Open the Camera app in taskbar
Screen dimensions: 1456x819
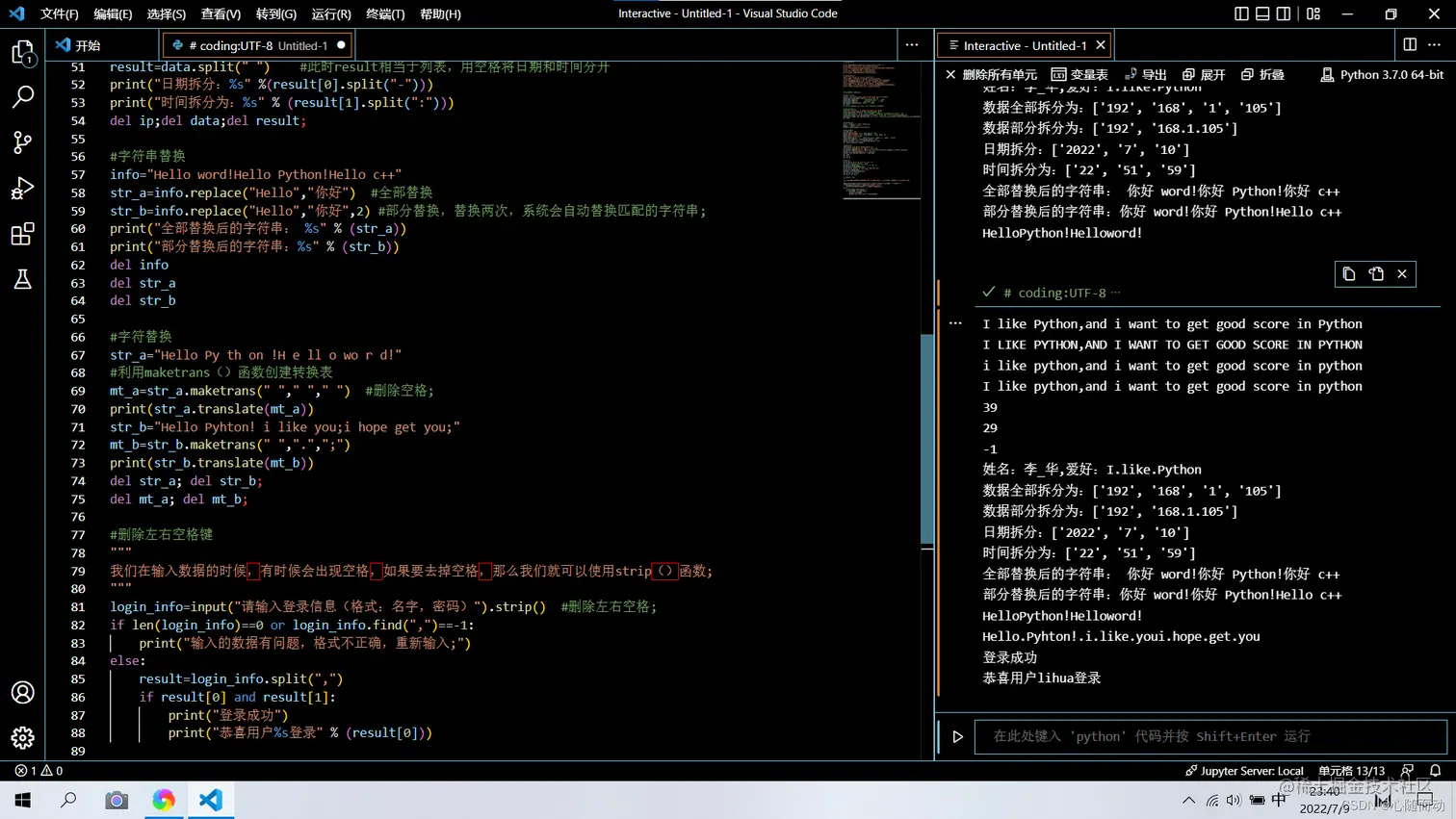click(117, 800)
